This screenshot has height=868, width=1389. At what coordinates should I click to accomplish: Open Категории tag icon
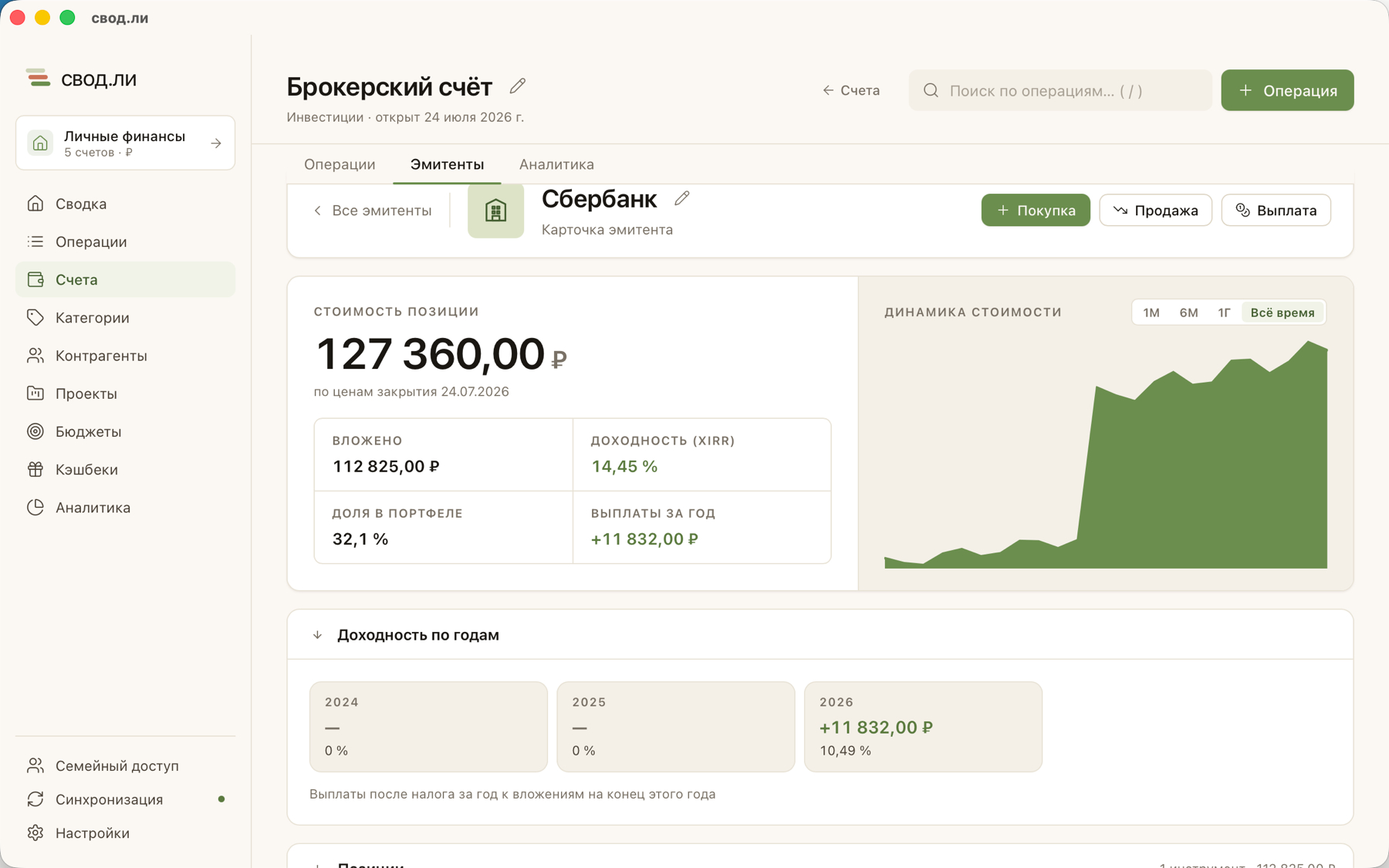point(35,317)
